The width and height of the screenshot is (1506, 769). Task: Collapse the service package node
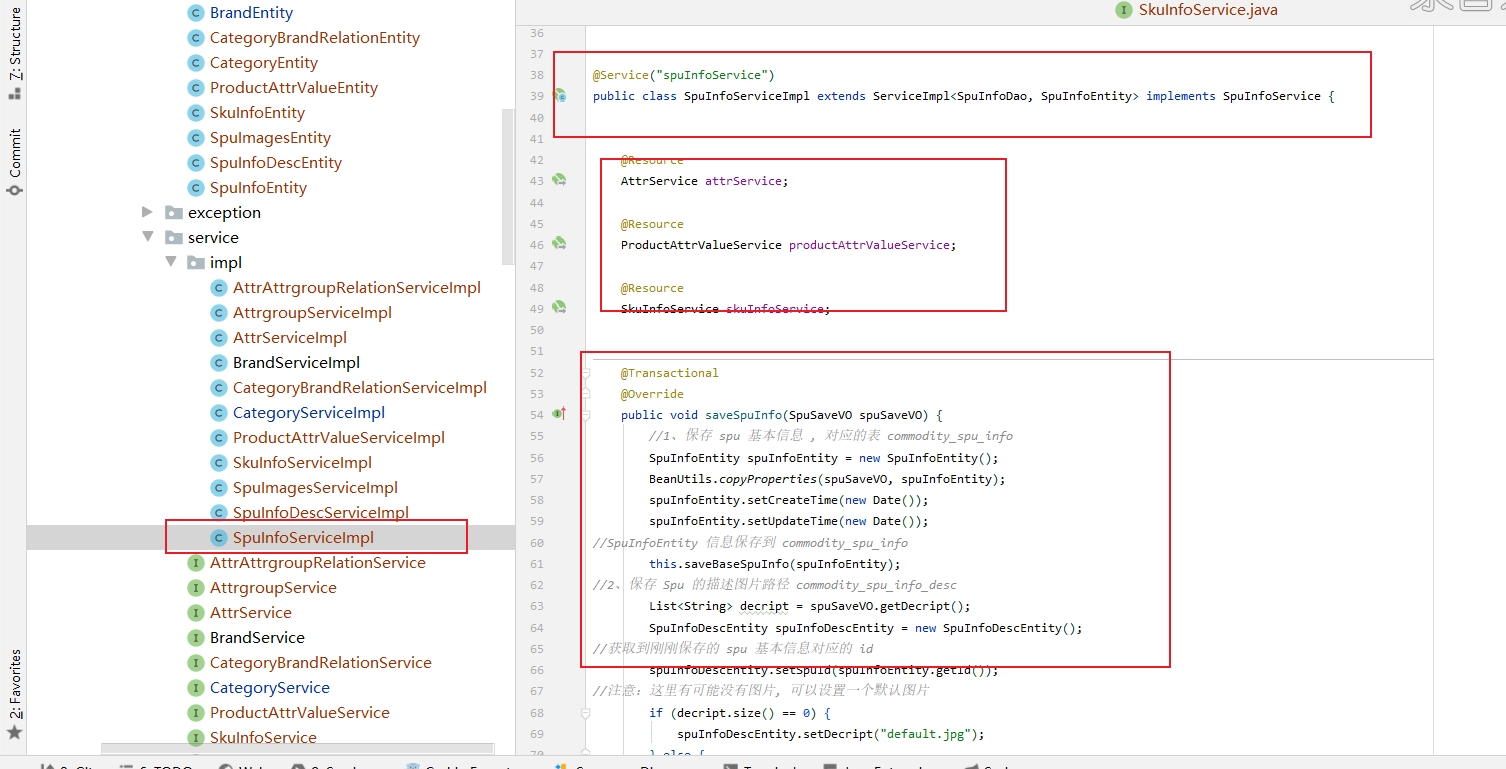click(x=148, y=237)
